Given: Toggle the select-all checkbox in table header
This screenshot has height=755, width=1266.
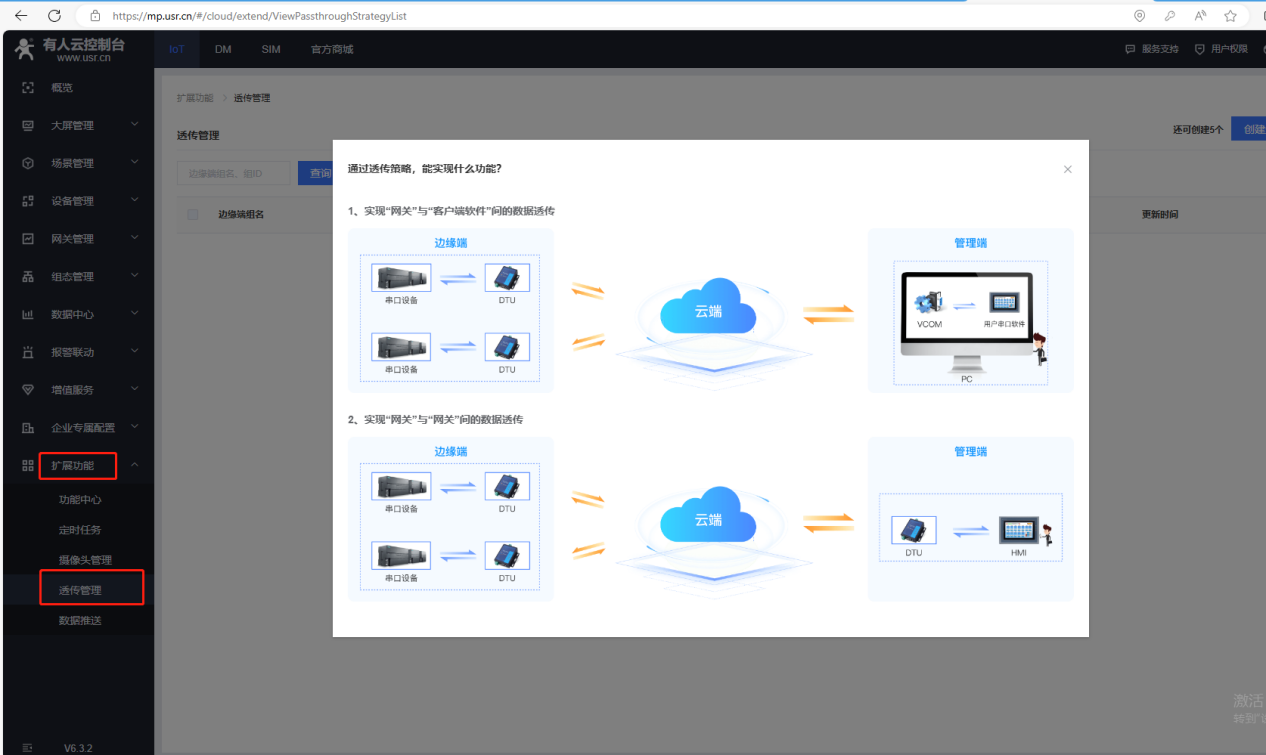Looking at the screenshot, I should point(193,214).
